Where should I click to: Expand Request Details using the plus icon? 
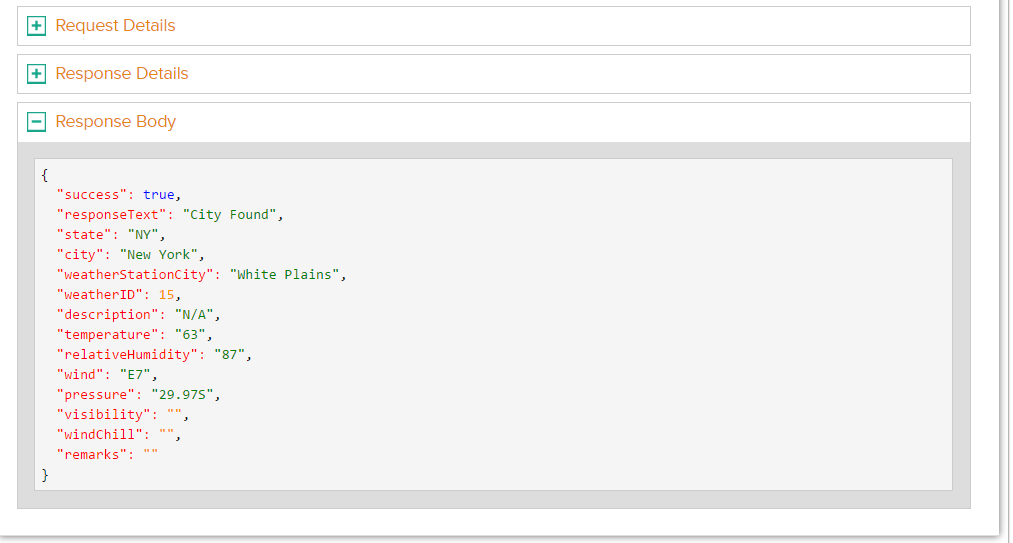tap(36, 26)
